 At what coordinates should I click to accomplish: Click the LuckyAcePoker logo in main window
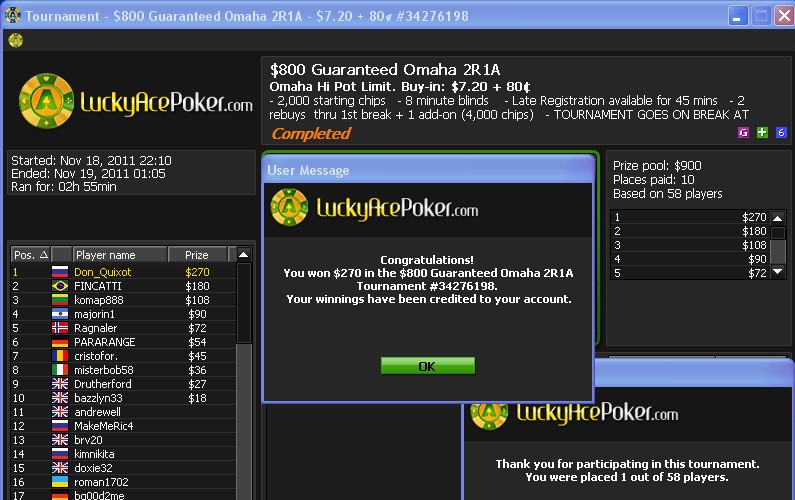pyautogui.click(x=136, y=102)
